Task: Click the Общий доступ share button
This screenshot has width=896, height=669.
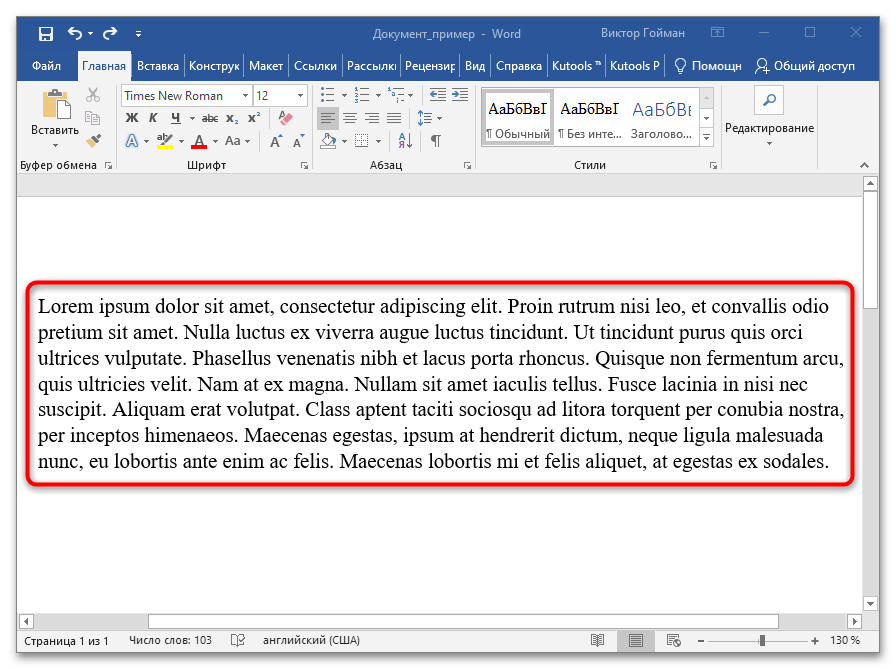Action: 806,67
